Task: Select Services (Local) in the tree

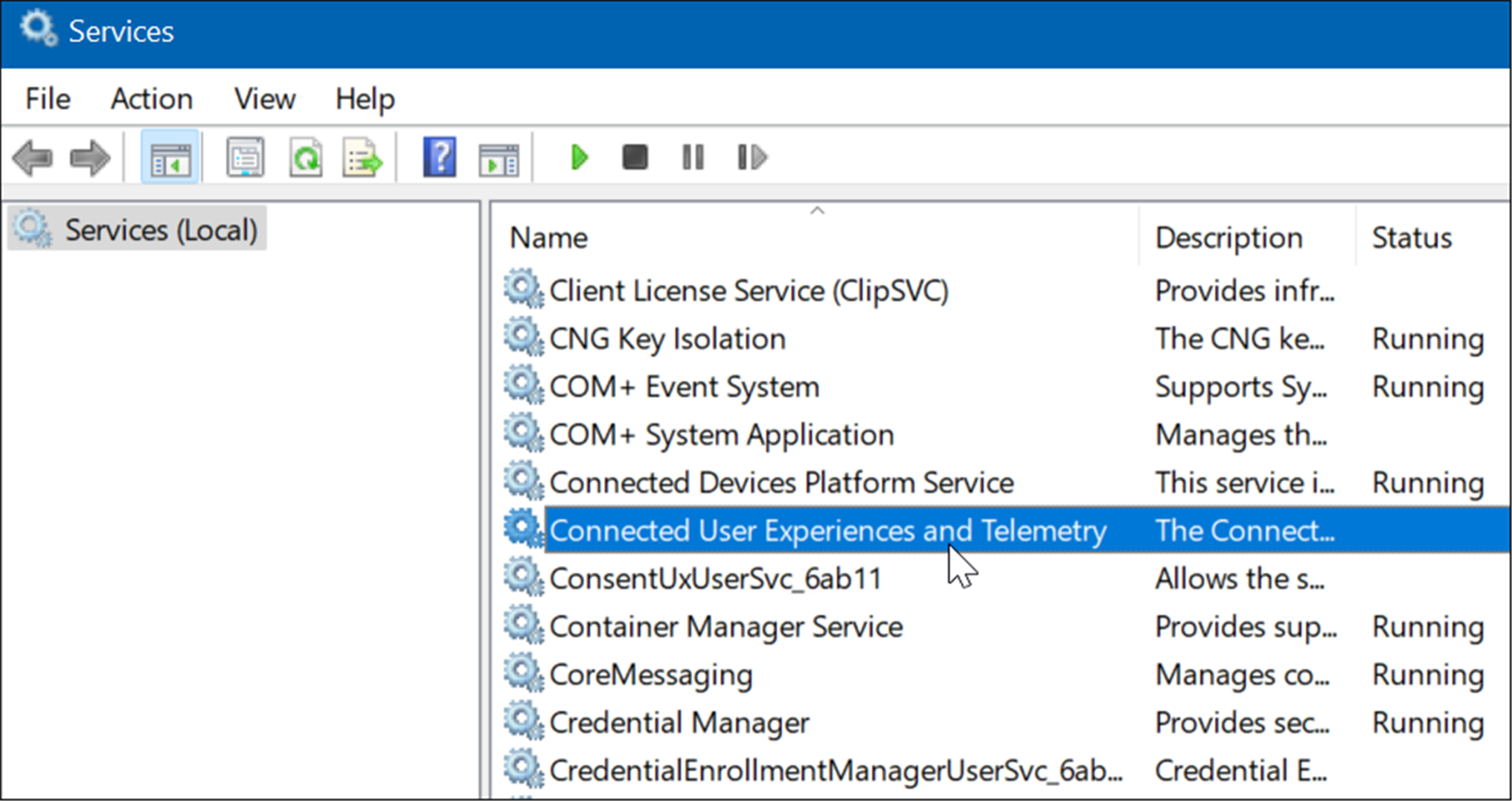Action: [160, 230]
